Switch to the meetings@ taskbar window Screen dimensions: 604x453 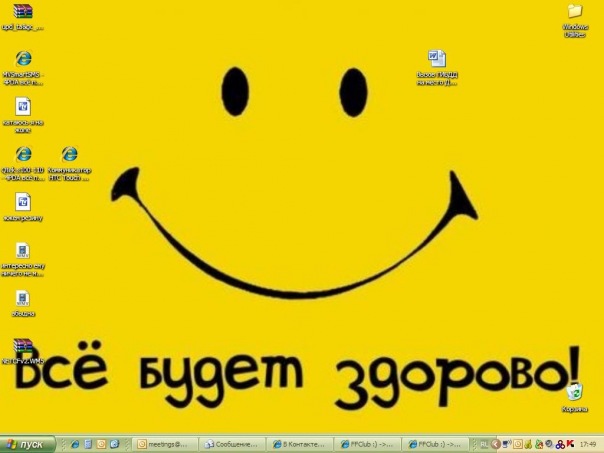166,444
